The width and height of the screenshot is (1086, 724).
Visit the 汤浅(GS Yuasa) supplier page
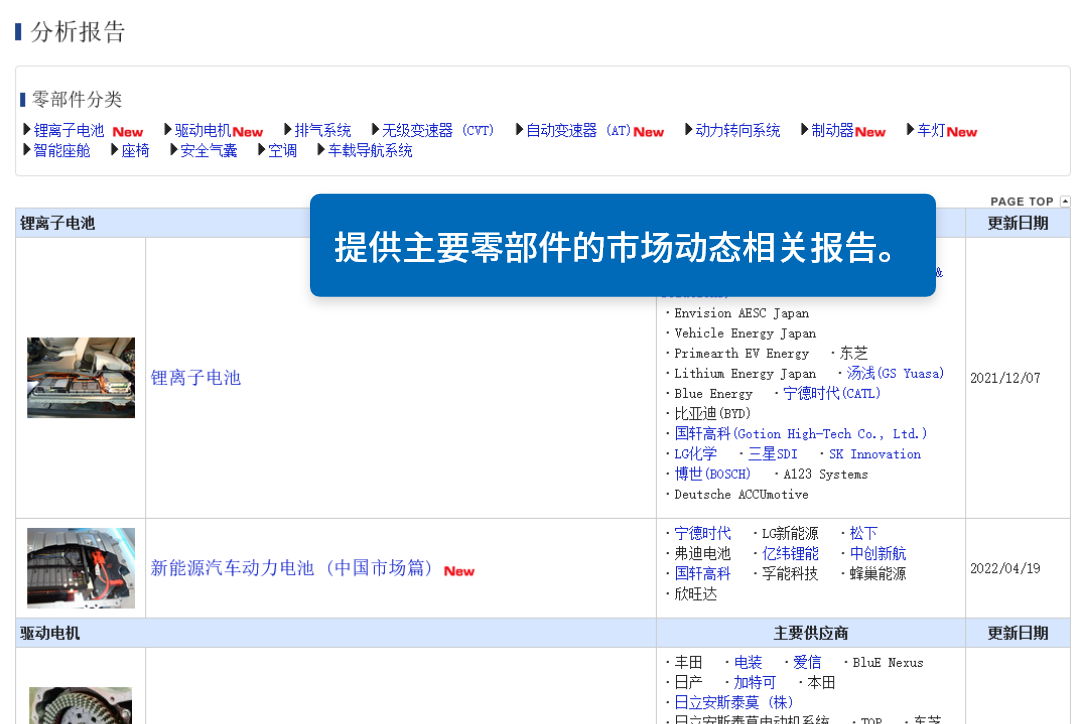point(895,373)
